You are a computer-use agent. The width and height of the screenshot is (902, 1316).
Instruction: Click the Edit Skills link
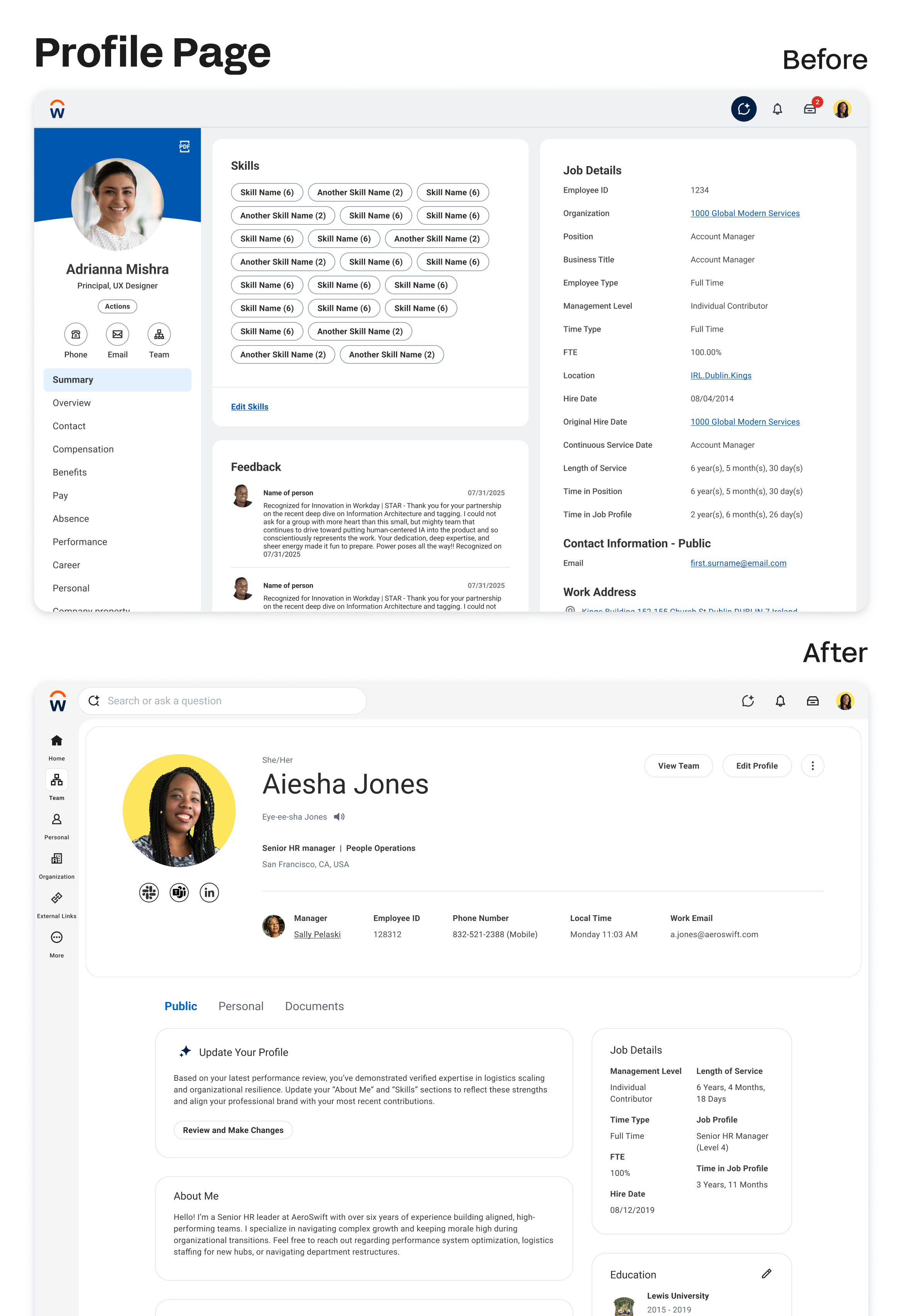(250, 407)
